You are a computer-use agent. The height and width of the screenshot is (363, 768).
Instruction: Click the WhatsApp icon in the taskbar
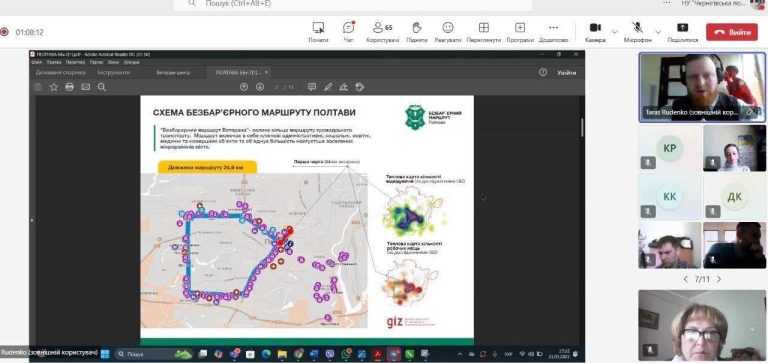(x=346, y=354)
